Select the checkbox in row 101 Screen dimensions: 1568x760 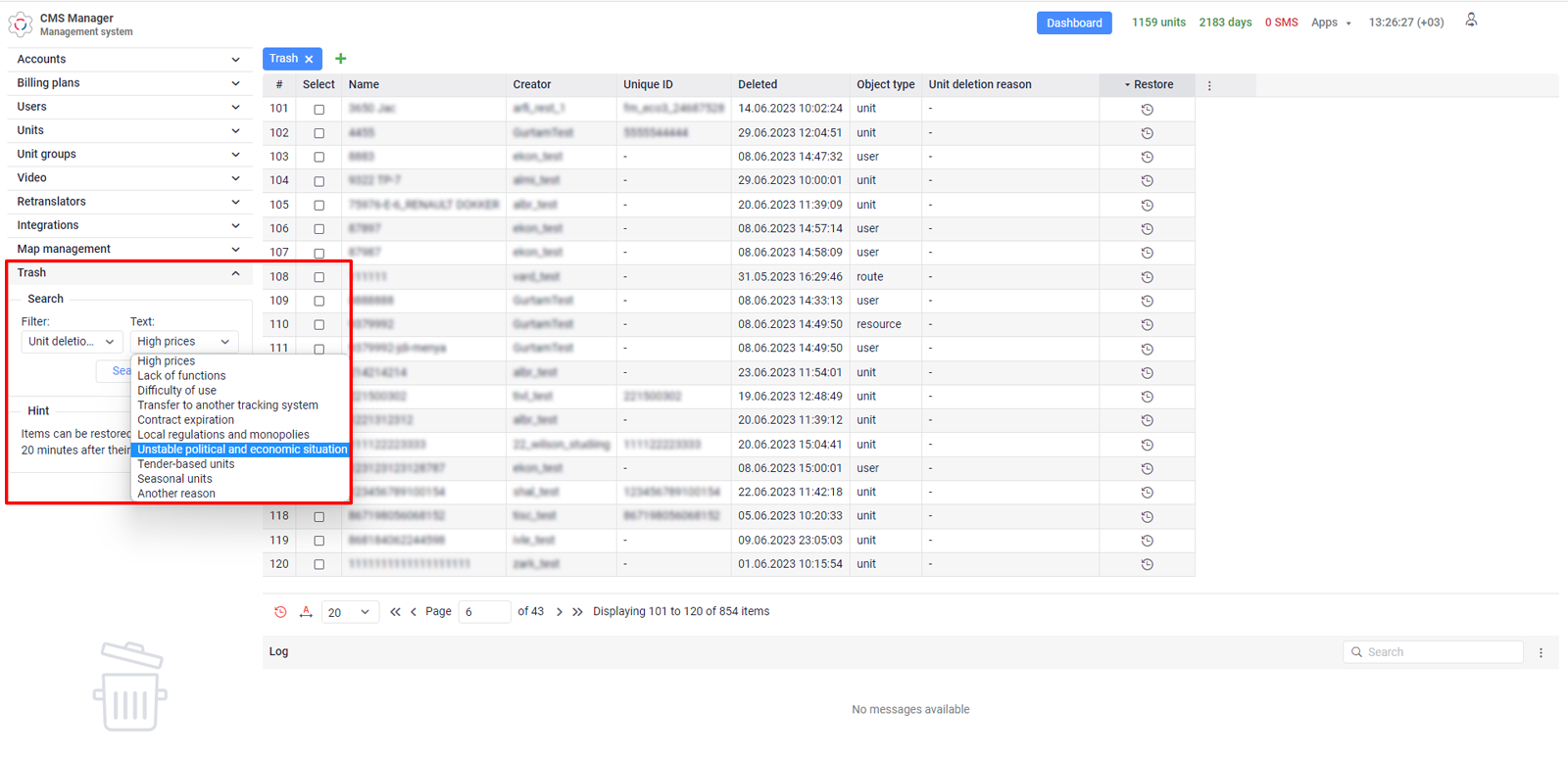tap(318, 110)
